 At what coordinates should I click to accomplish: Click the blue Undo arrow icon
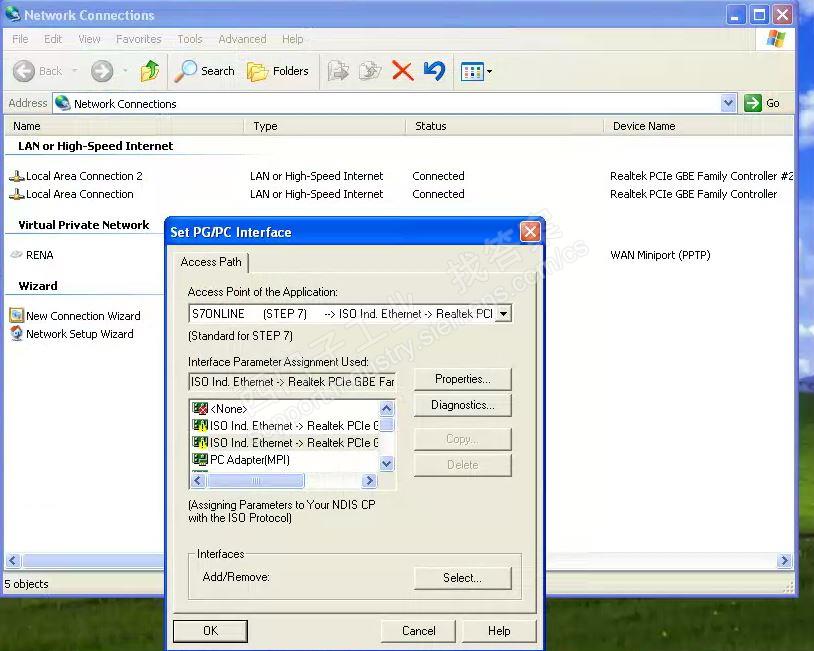coord(435,71)
